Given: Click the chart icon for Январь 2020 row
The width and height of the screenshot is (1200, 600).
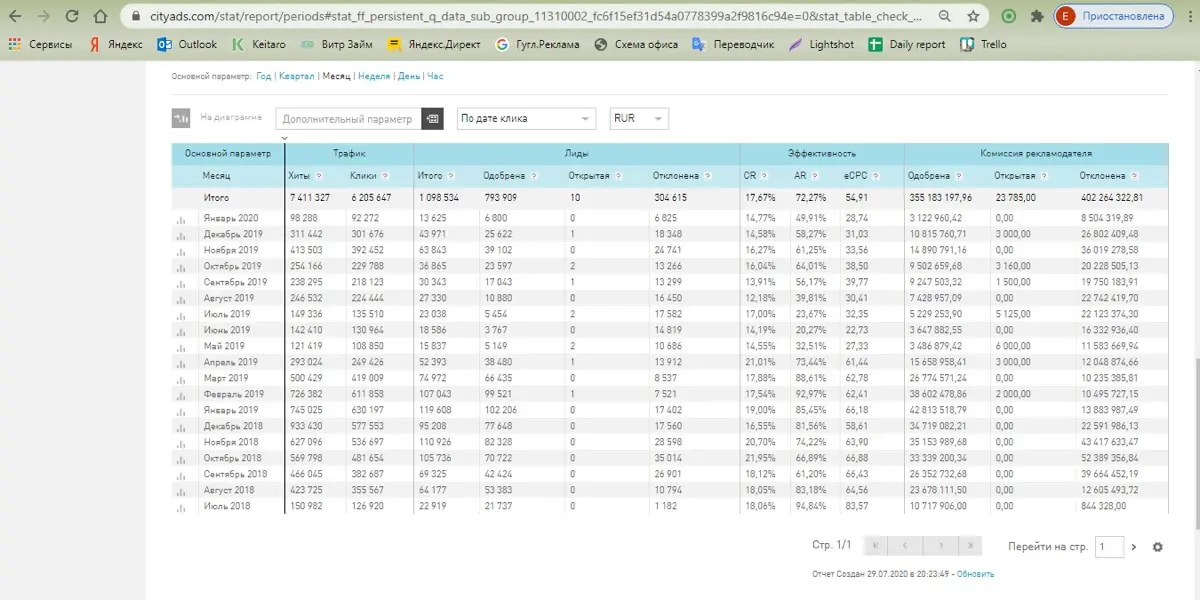Looking at the screenshot, I should click(181, 219).
